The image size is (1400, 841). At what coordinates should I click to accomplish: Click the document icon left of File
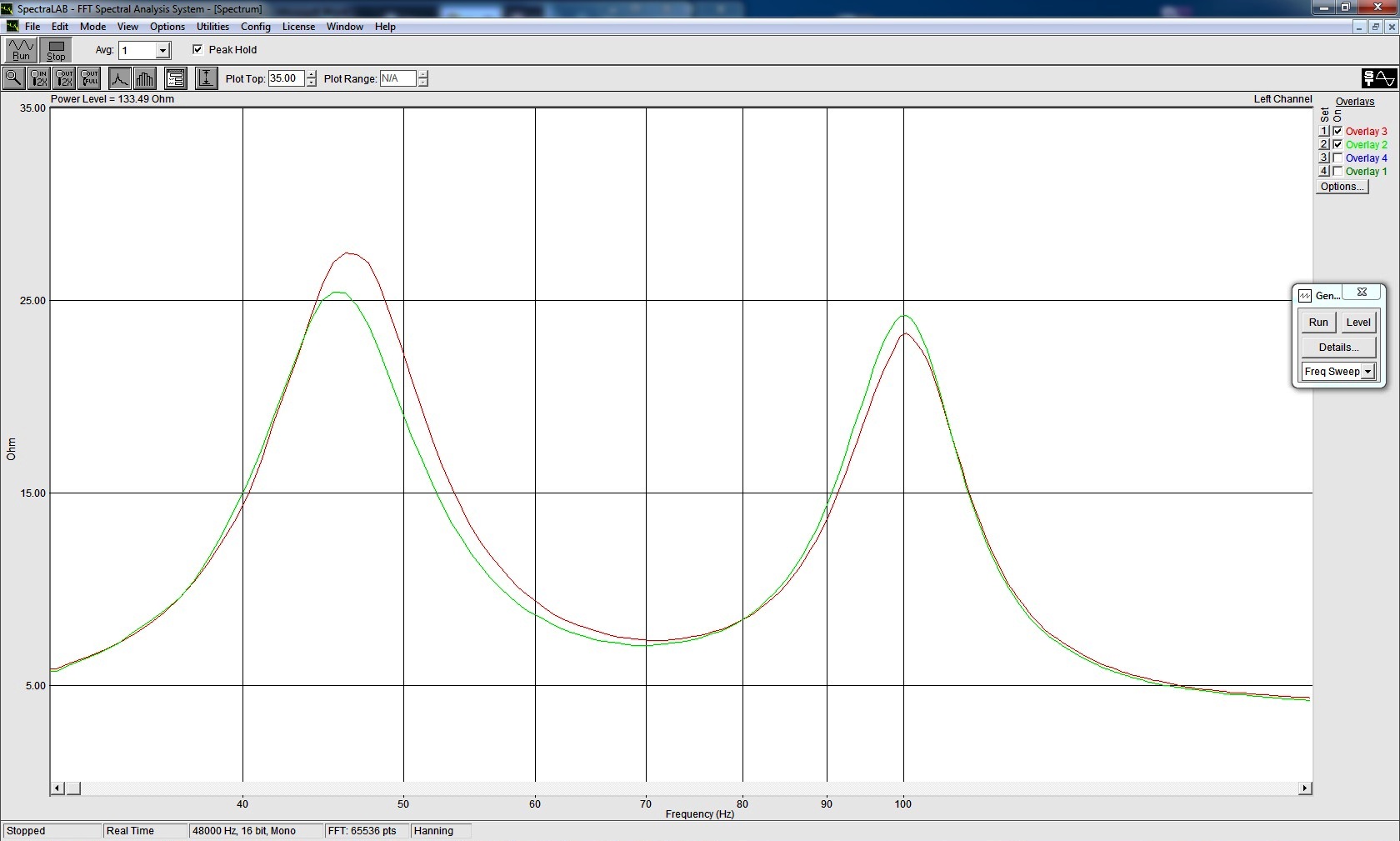tap(12, 27)
